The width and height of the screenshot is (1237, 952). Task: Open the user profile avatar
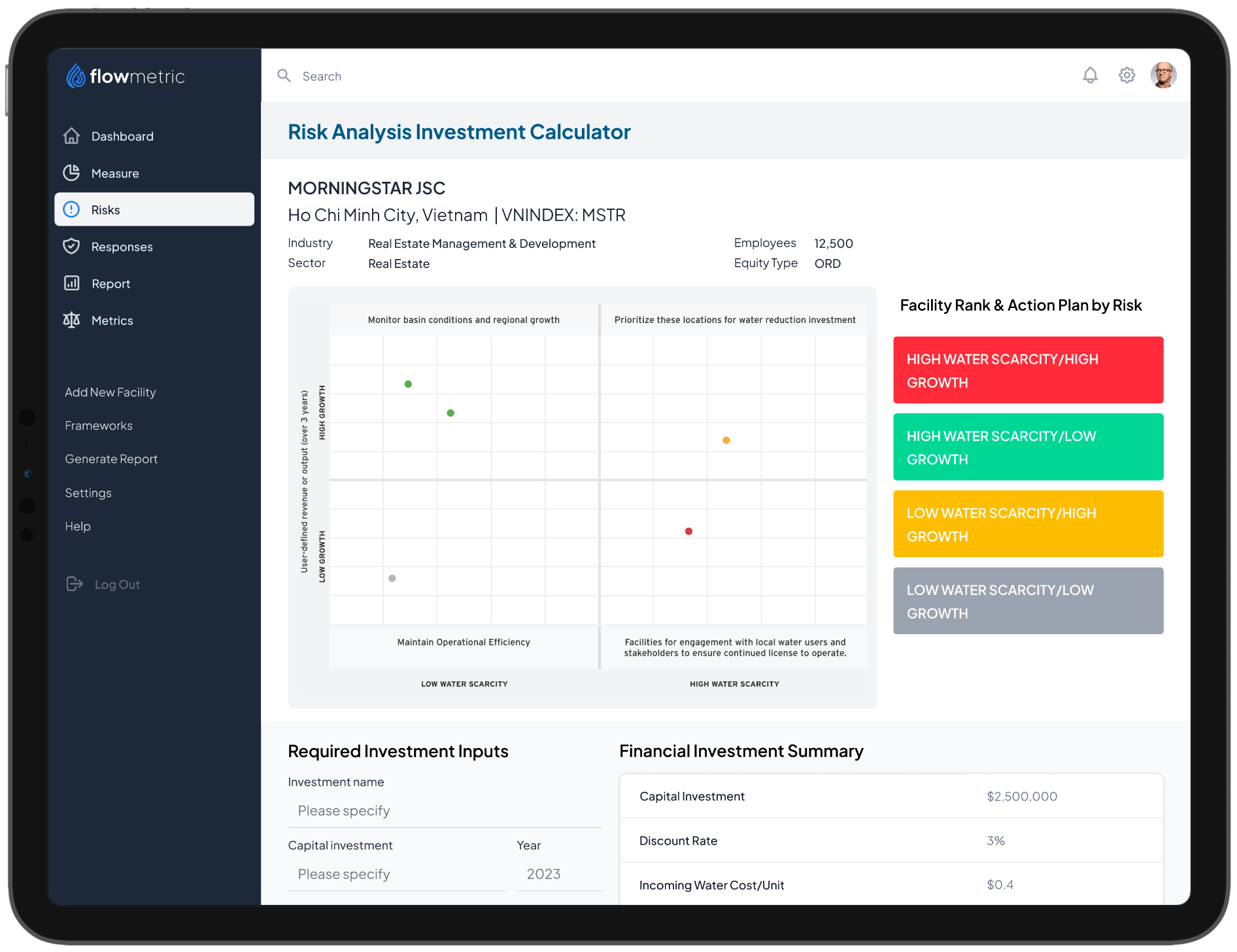pyautogui.click(x=1163, y=75)
